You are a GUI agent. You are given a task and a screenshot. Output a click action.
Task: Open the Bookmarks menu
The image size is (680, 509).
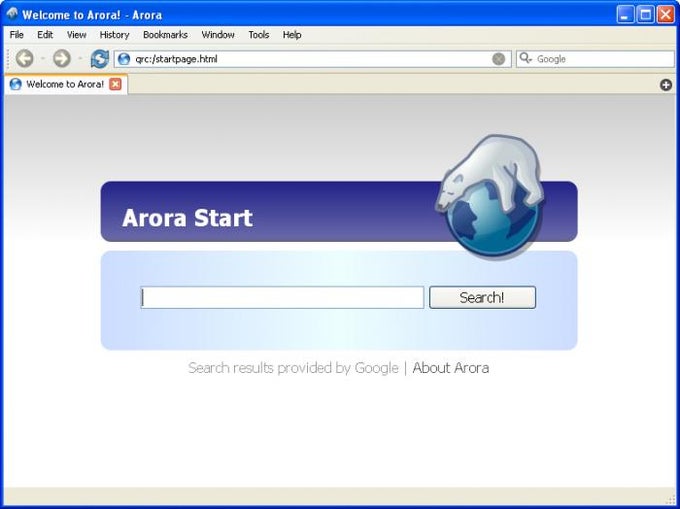point(165,35)
